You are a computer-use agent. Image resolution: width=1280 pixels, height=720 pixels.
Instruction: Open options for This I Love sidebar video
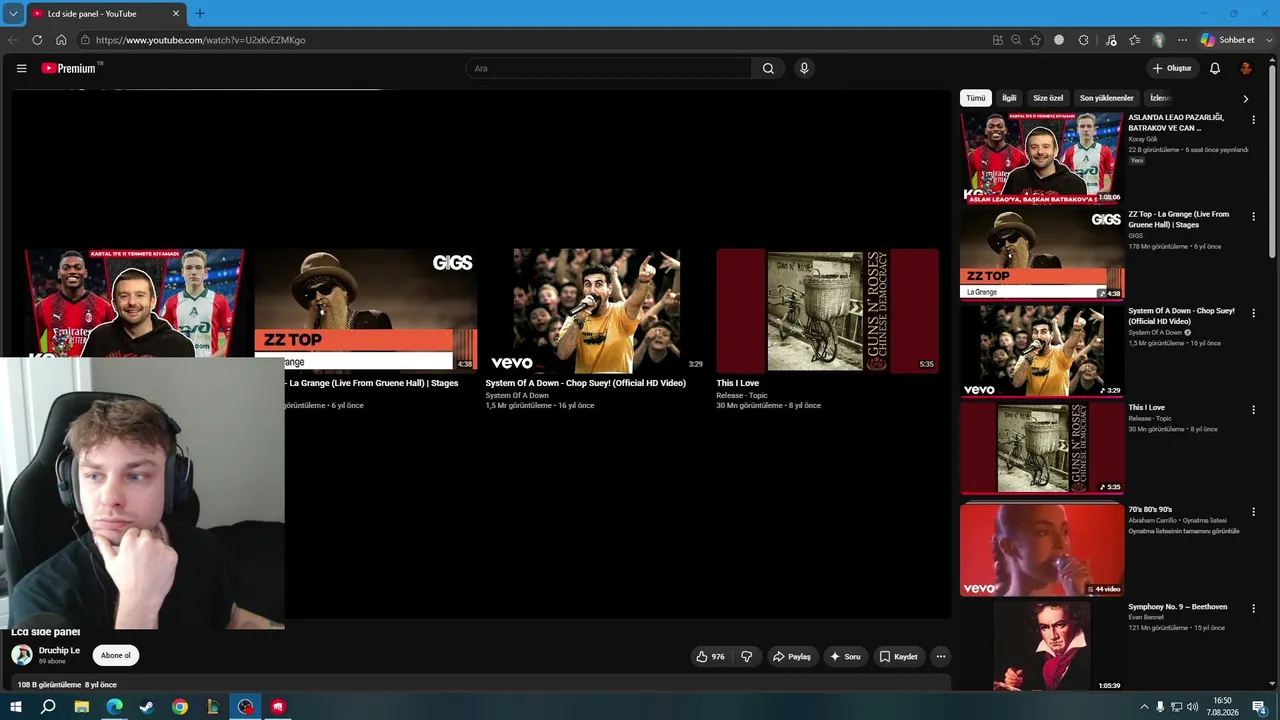pos(1253,410)
